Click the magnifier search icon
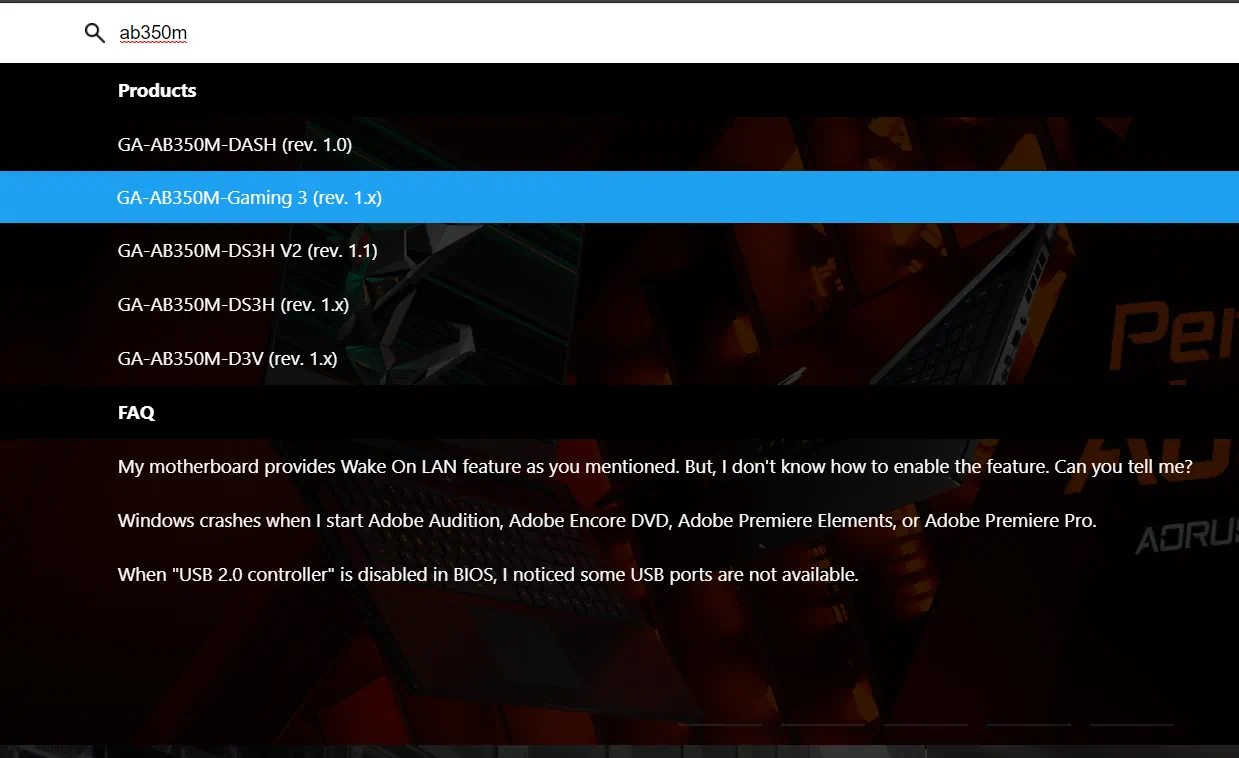 (95, 33)
